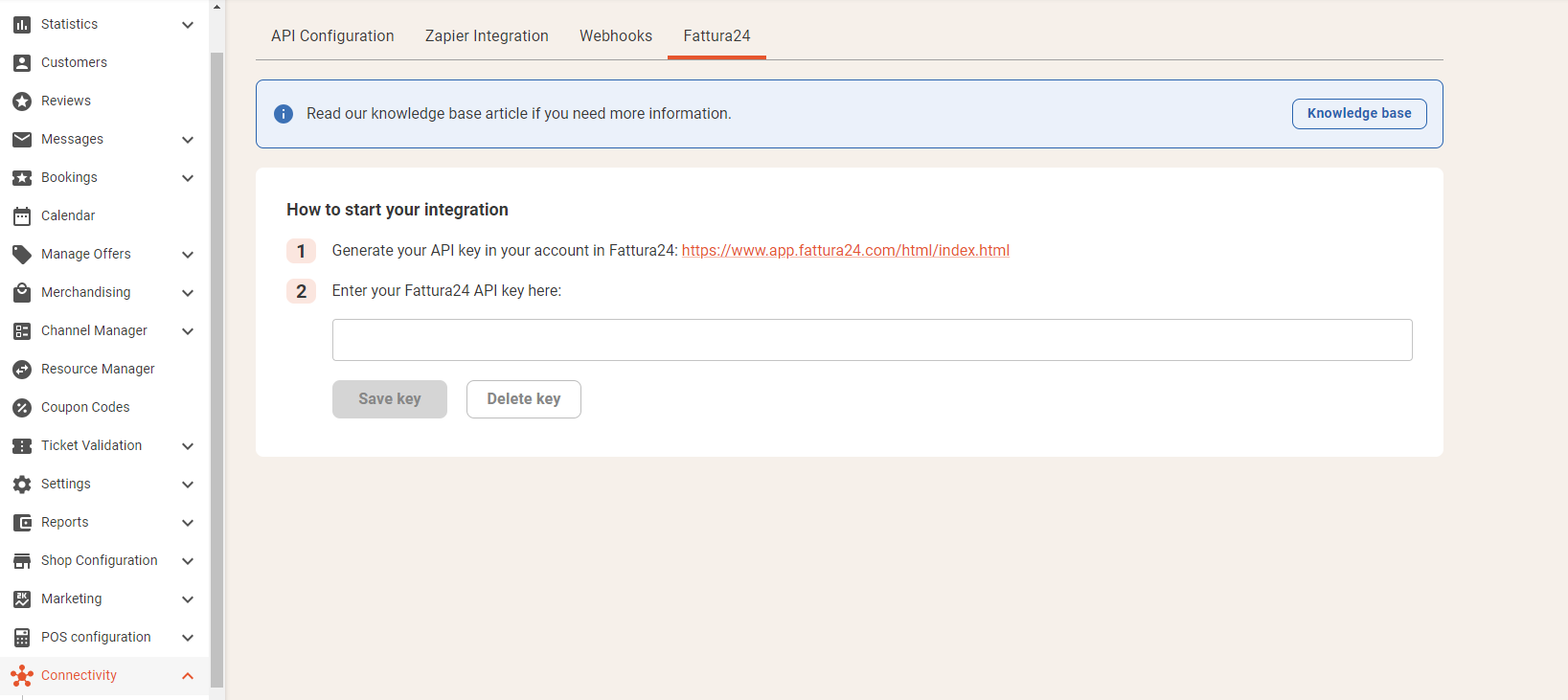Screen dimensions: 1568x700
Task: Click the Resource Manager swap icon
Action: pos(22,370)
